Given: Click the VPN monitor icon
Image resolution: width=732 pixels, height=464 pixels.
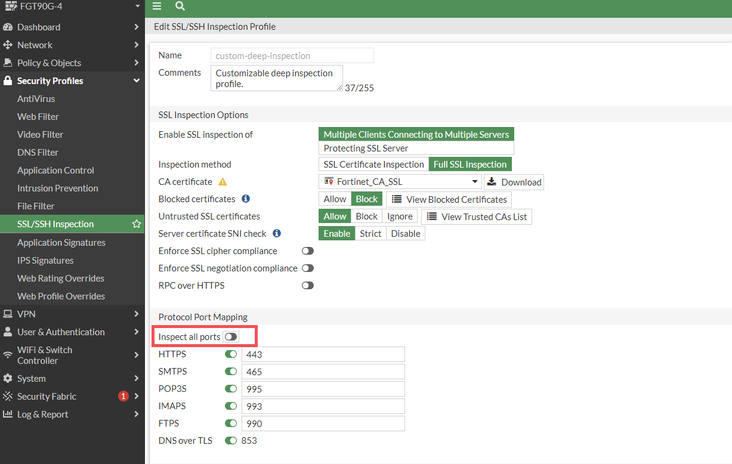Looking at the screenshot, I should 7,314.
